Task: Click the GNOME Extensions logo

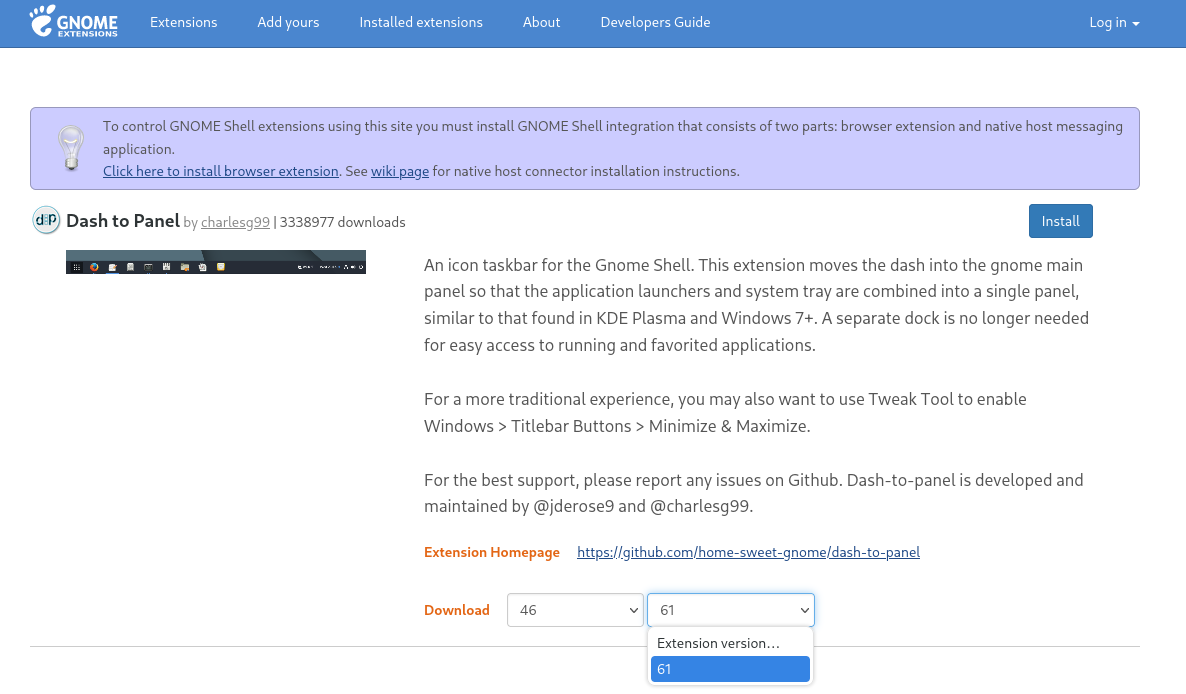Action: 73,21
